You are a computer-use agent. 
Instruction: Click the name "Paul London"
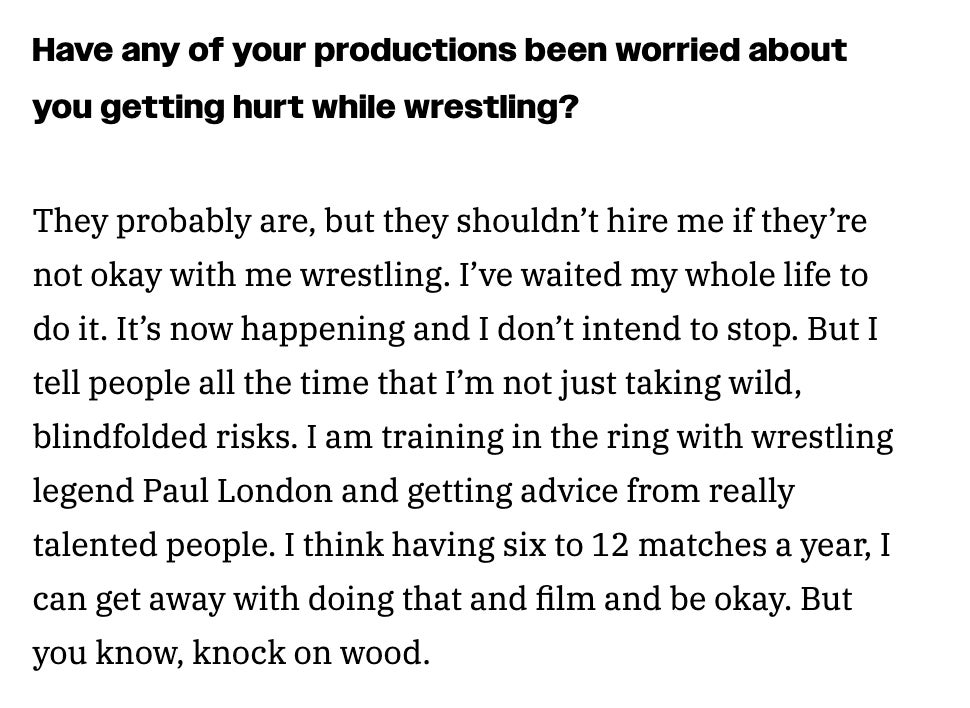211,492
